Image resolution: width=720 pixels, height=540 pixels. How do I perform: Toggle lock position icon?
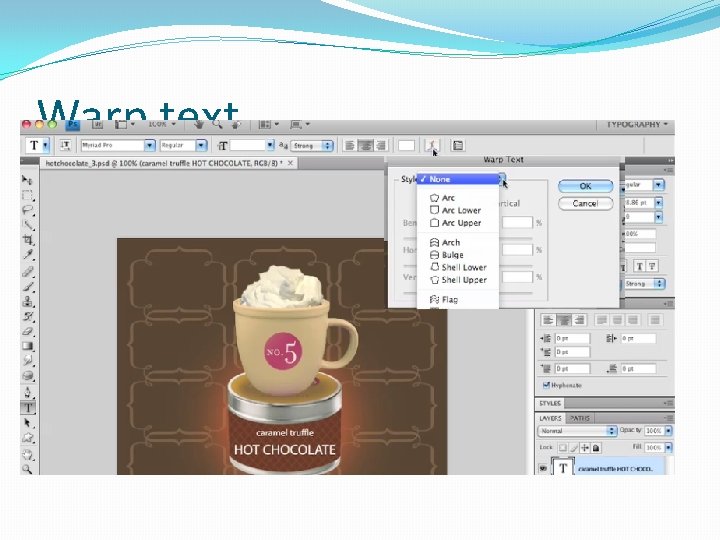(x=585, y=448)
